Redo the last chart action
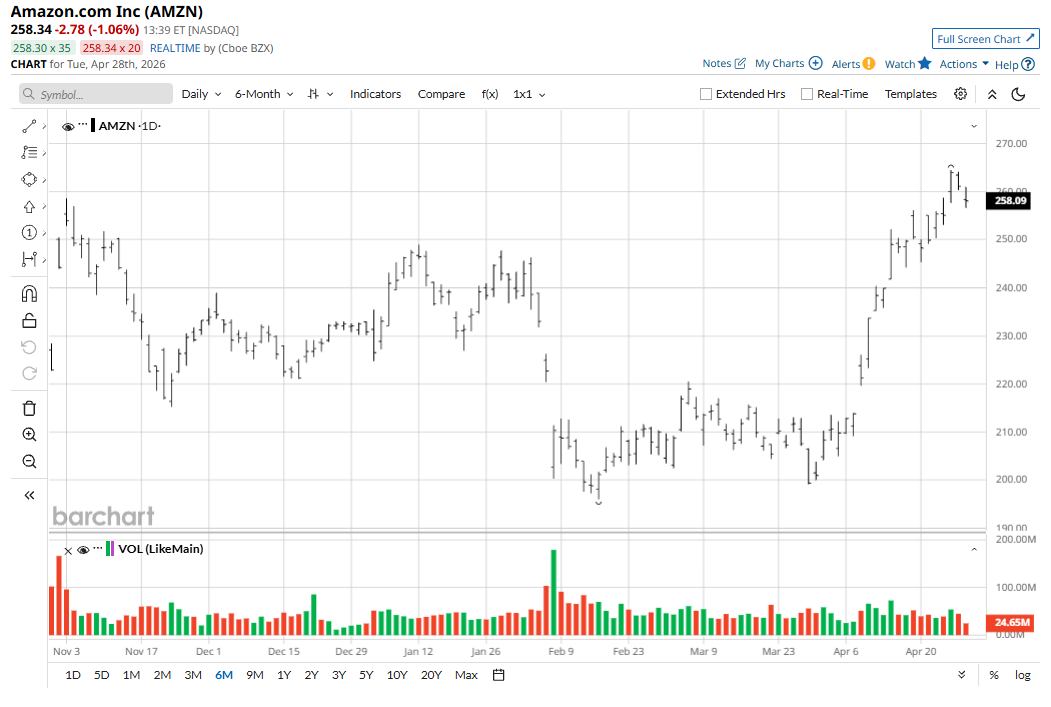This screenshot has height=707, width=1051. [x=29, y=373]
